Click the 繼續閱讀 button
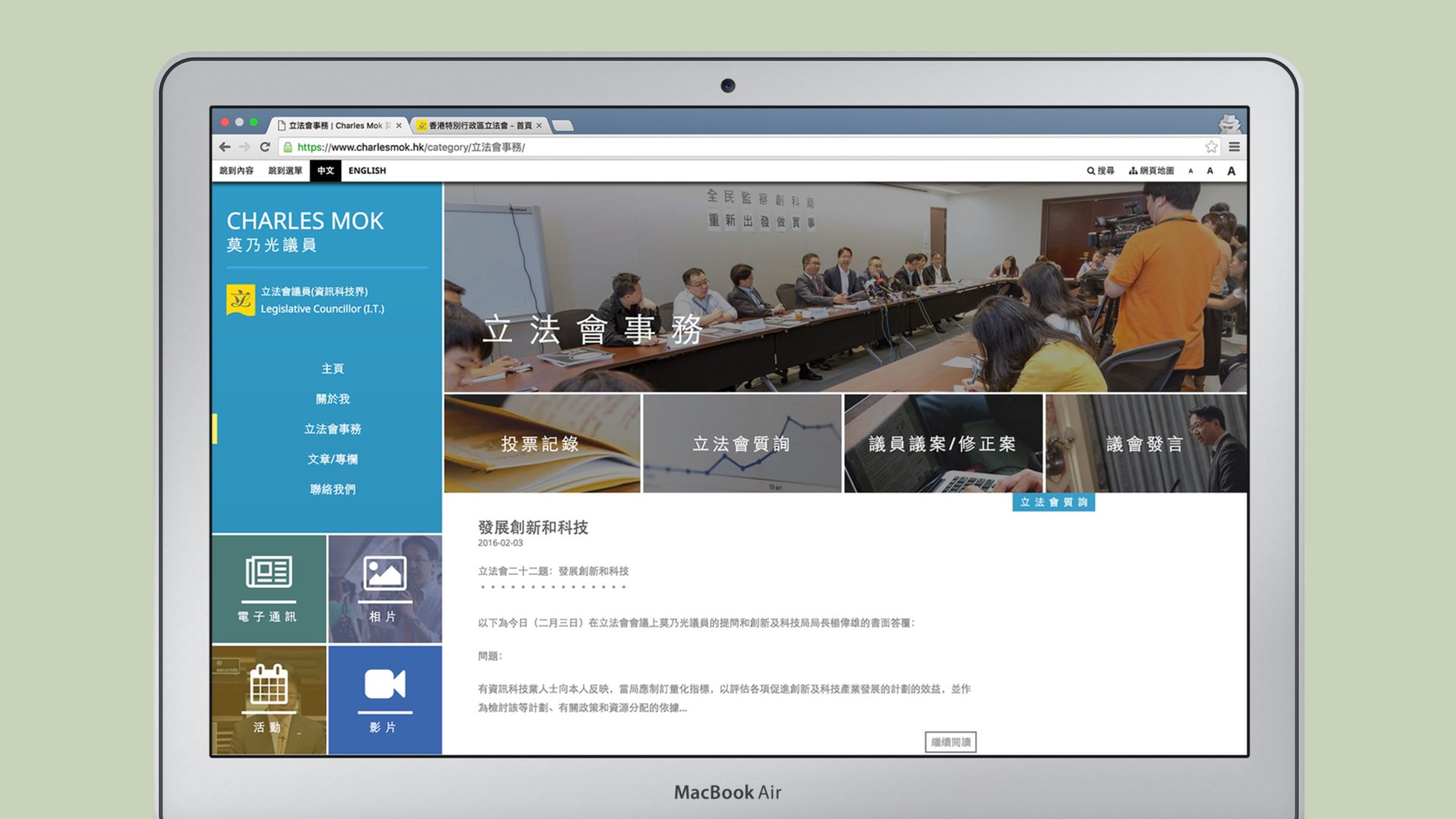This screenshot has width=1456, height=819. pyautogui.click(x=950, y=742)
